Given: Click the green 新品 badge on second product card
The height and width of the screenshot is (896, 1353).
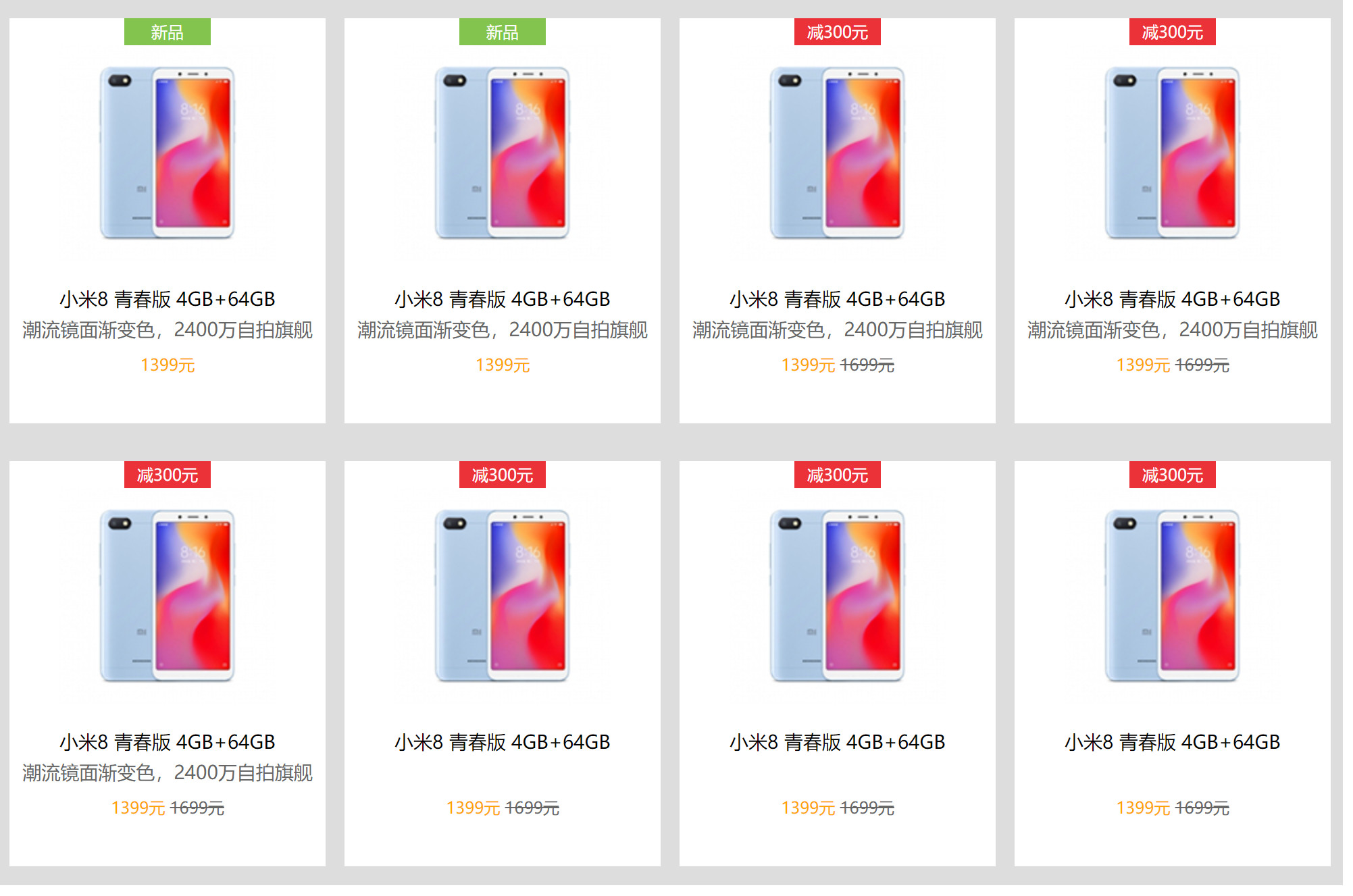Looking at the screenshot, I should 502,32.
